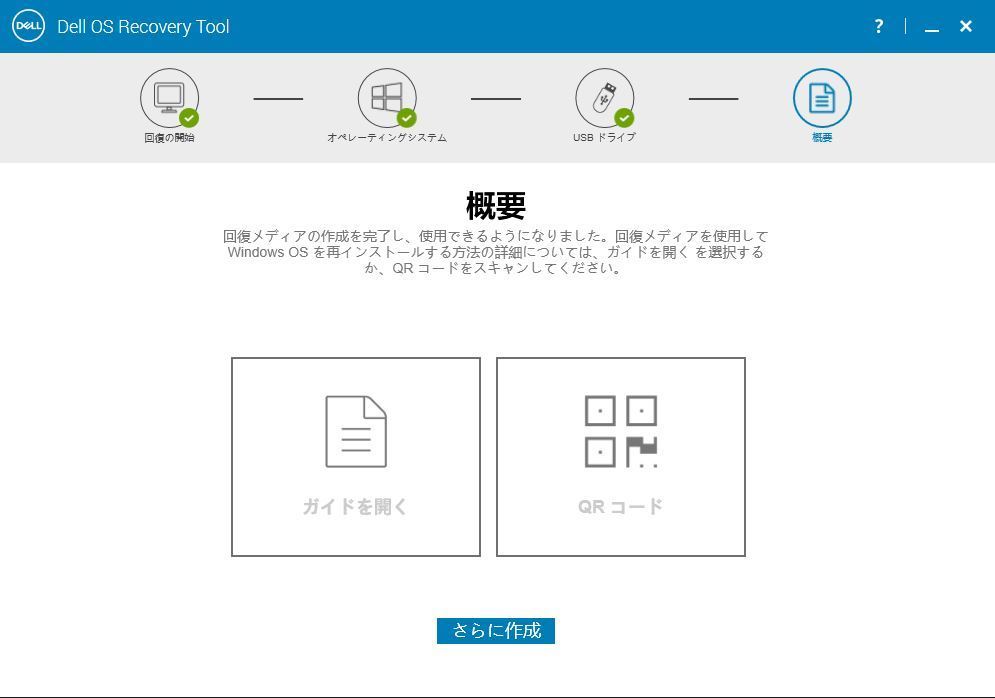Click the document icon in guide tile

tap(356, 431)
